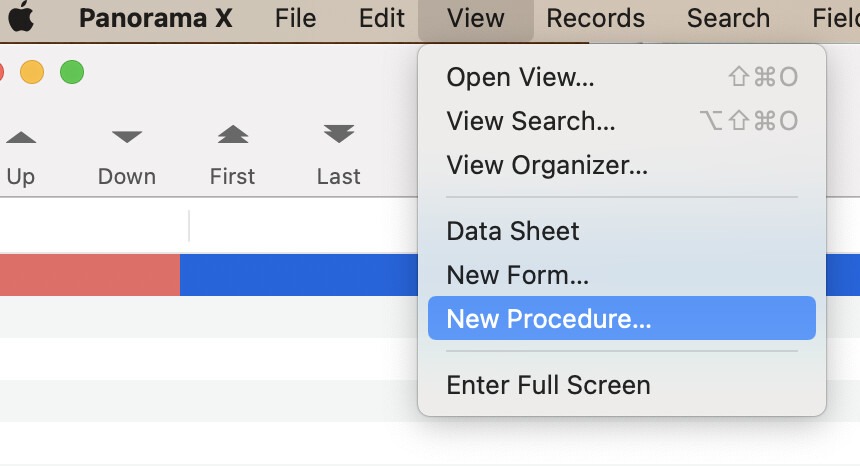The height and width of the screenshot is (466, 860).
Task: Open the File menu
Action: (295, 18)
